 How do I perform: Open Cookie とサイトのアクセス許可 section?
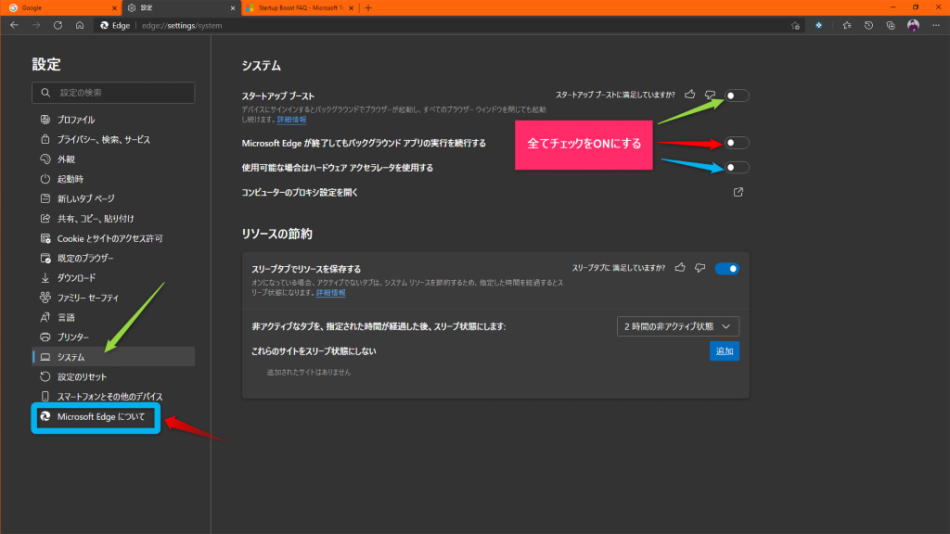coord(113,238)
